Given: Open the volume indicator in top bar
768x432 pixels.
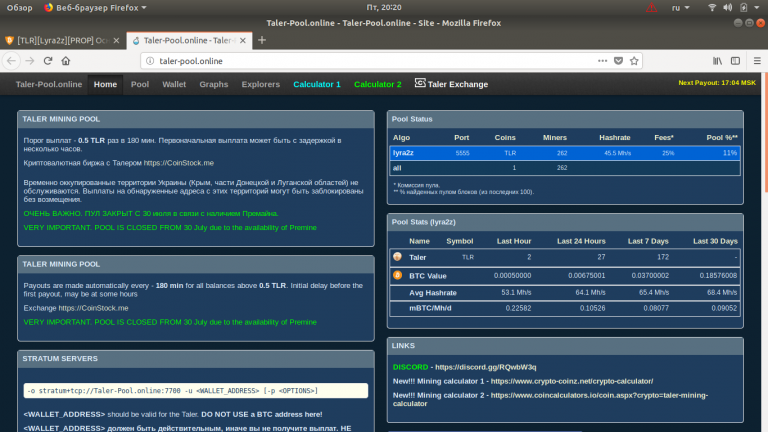Looking at the screenshot, I should pyautogui.click(x=728, y=7).
